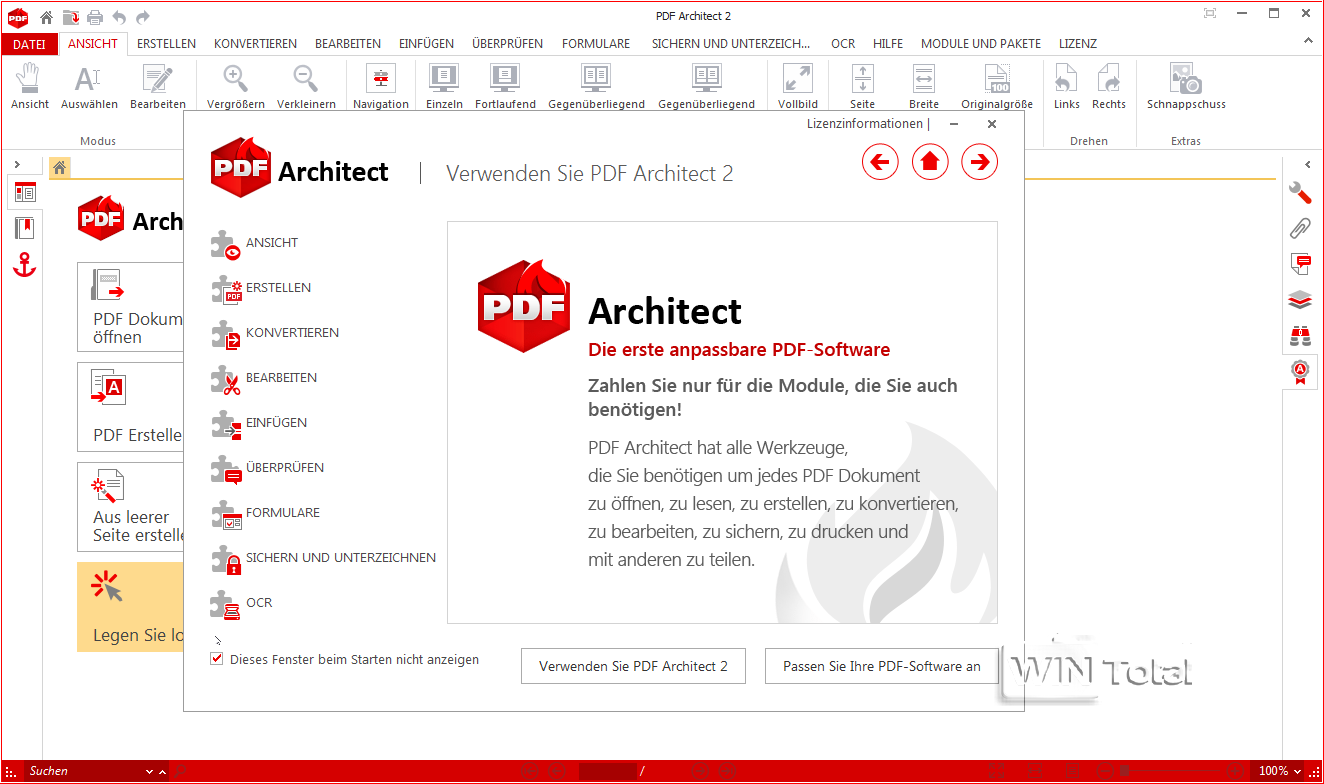Select KONVERTIEREN module in the welcome dialog list
The height and width of the screenshot is (784, 1324).
click(x=275, y=333)
